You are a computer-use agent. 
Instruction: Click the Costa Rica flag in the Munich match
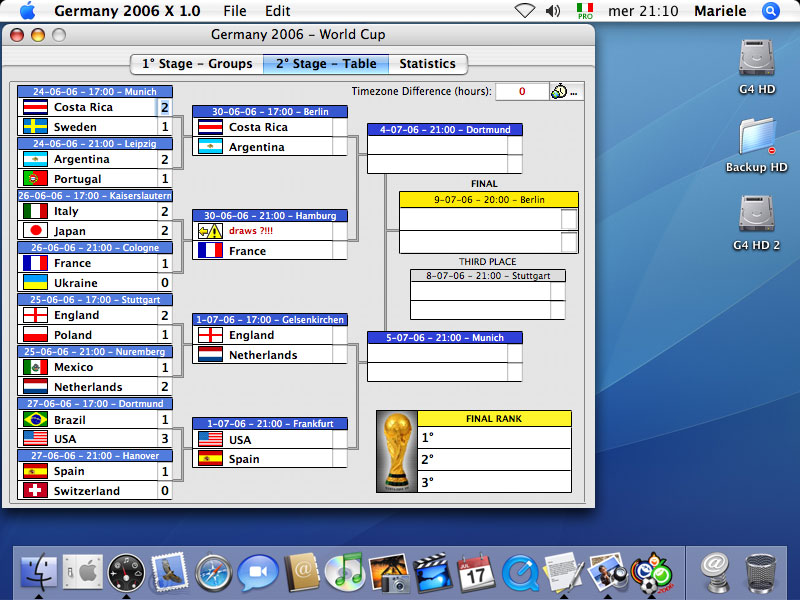[35, 107]
